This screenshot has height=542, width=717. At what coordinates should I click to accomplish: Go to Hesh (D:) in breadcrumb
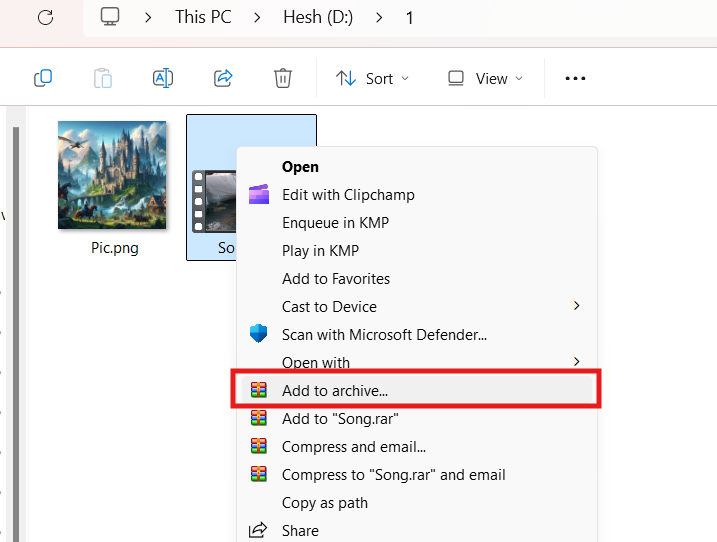point(318,17)
